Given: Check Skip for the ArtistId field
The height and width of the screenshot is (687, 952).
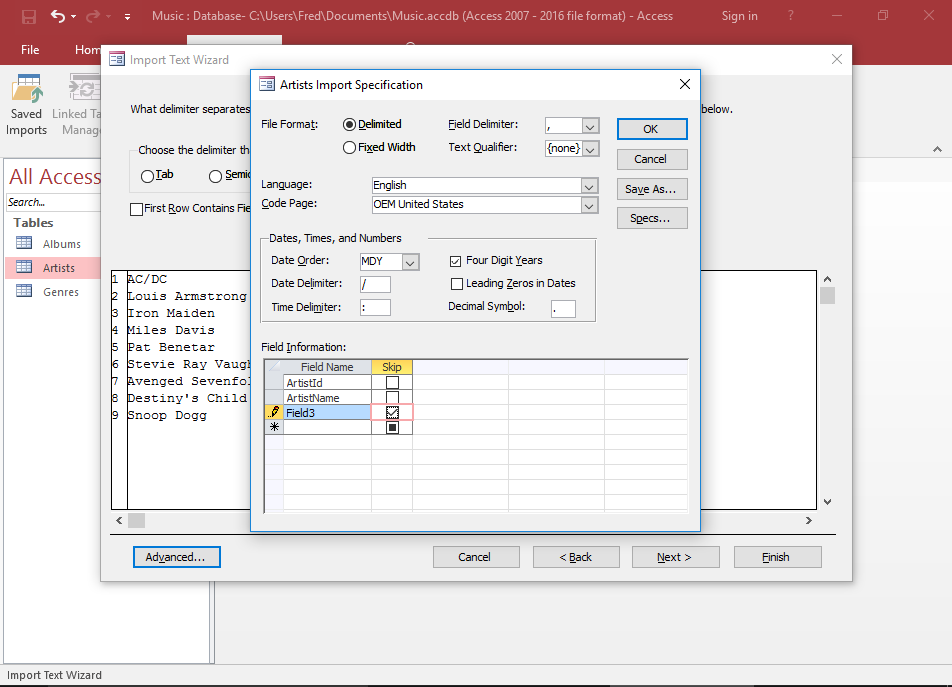Looking at the screenshot, I should [x=392, y=383].
